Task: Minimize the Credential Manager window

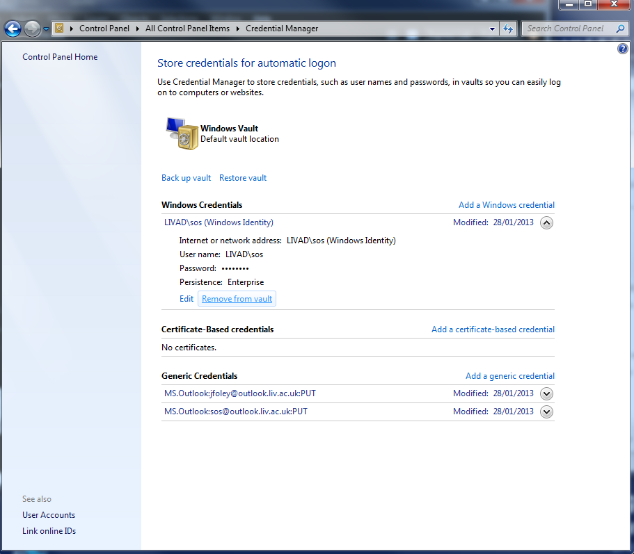Action: tap(569, 4)
